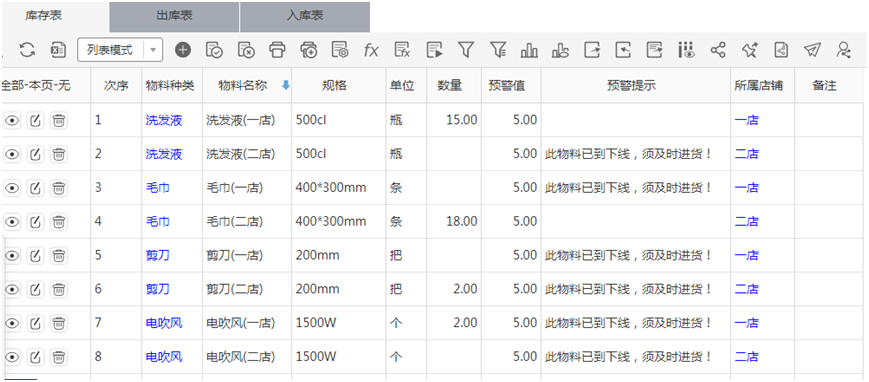
Task: Click the plain funnel filter icon
Action: click(x=466, y=50)
